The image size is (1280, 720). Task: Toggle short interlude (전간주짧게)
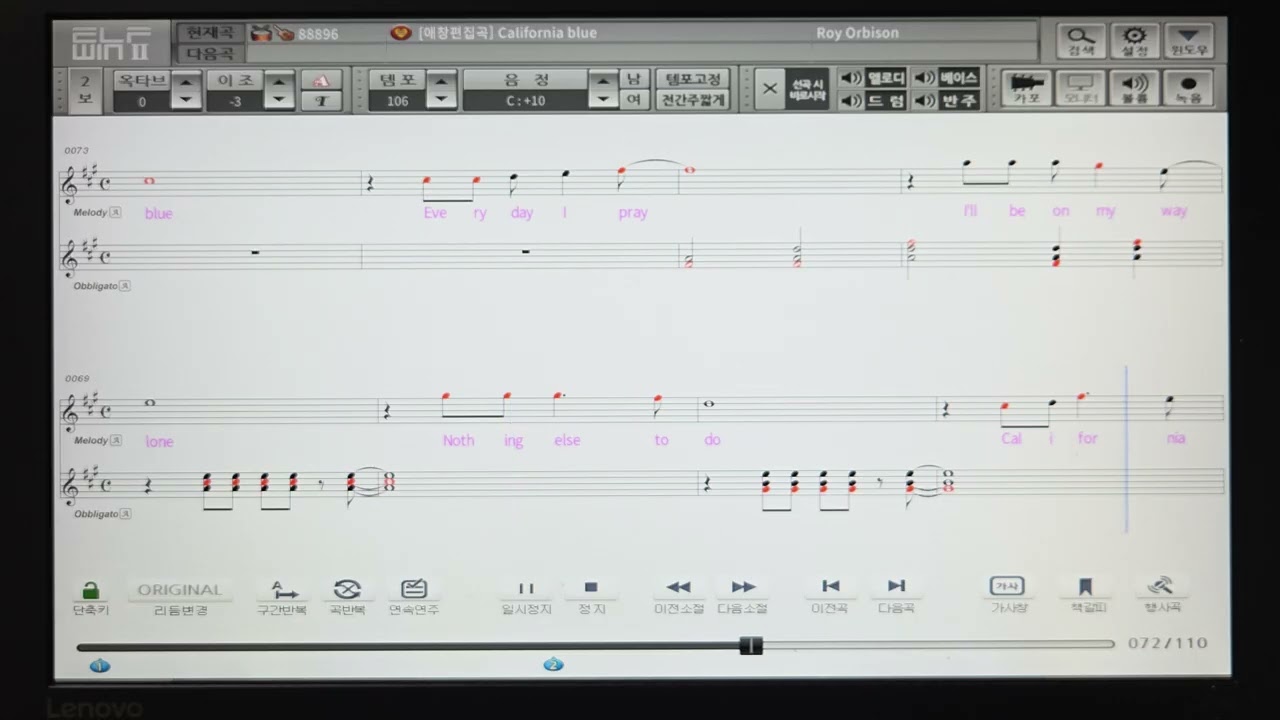pyautogui.click(x=692, y=100)
